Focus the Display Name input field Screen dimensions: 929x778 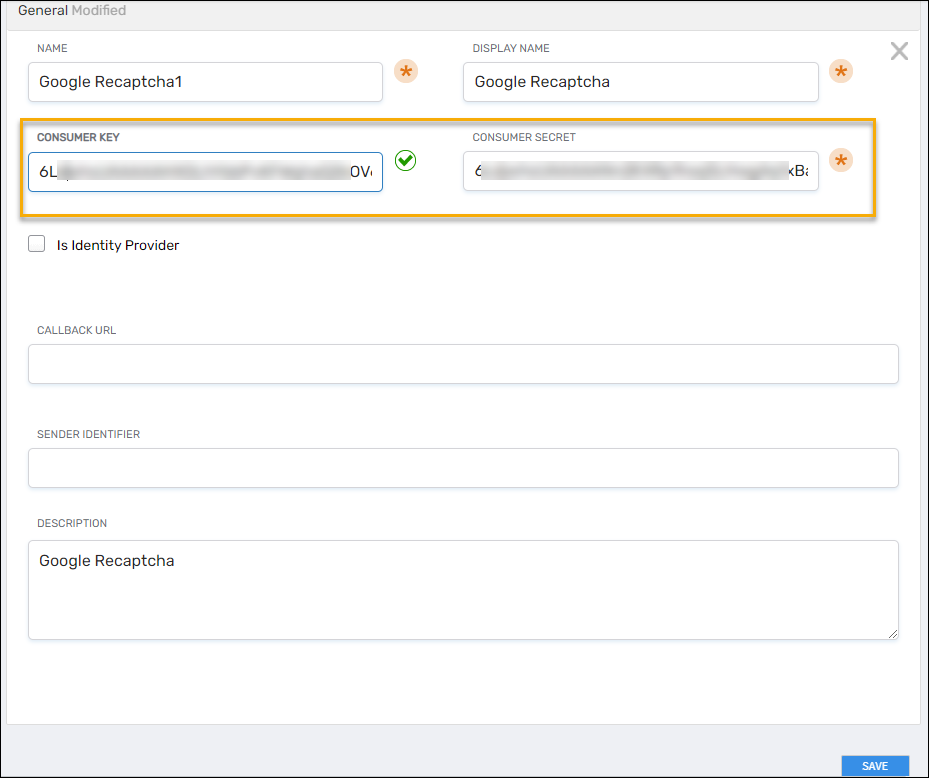click(x=640, y=82)
